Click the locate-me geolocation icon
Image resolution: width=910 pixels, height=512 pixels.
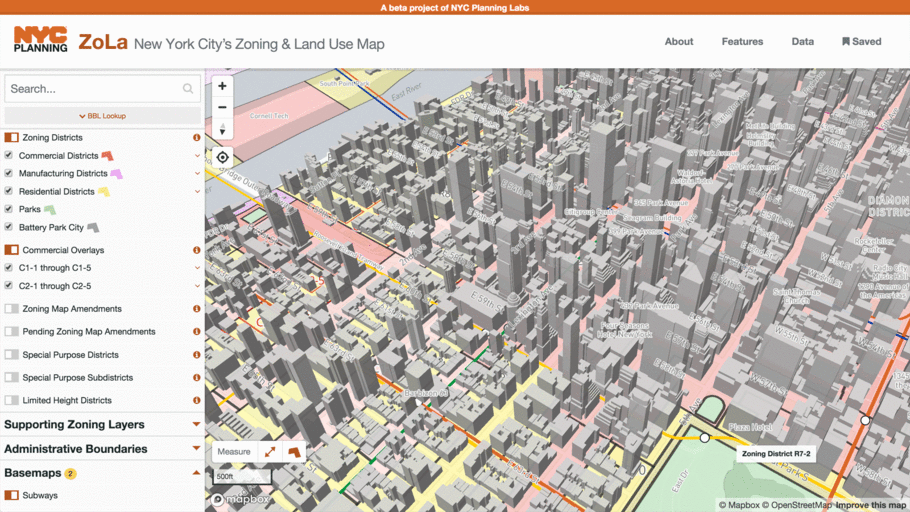[x=222, y=157]
